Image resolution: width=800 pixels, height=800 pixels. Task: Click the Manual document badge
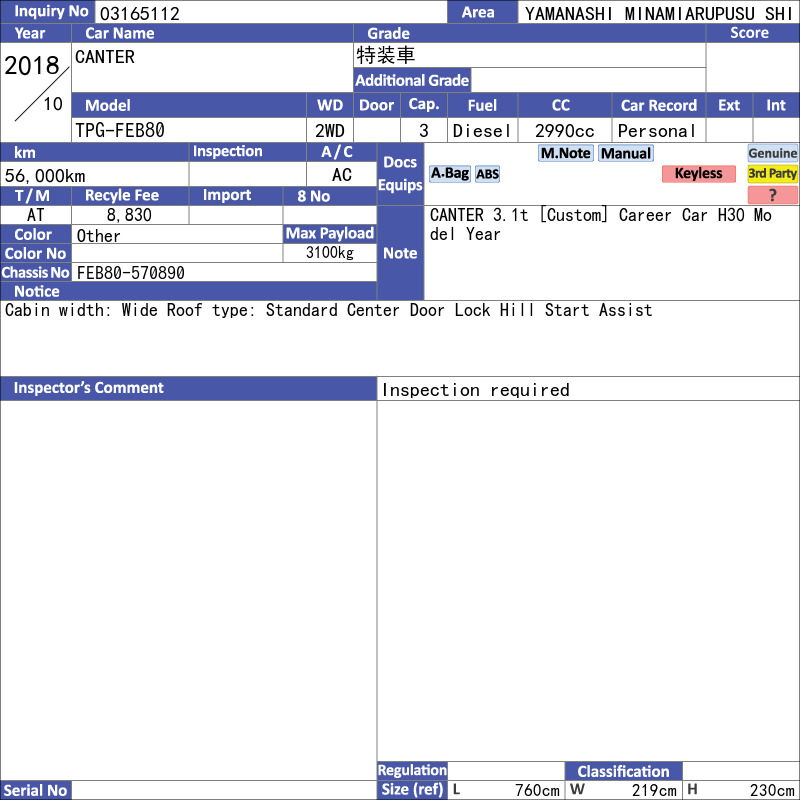[626, 153]
